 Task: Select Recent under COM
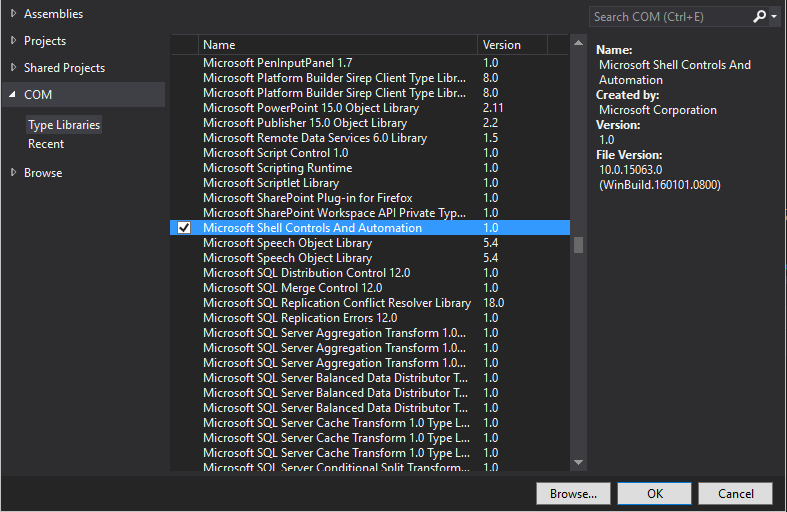coord(46,144)
